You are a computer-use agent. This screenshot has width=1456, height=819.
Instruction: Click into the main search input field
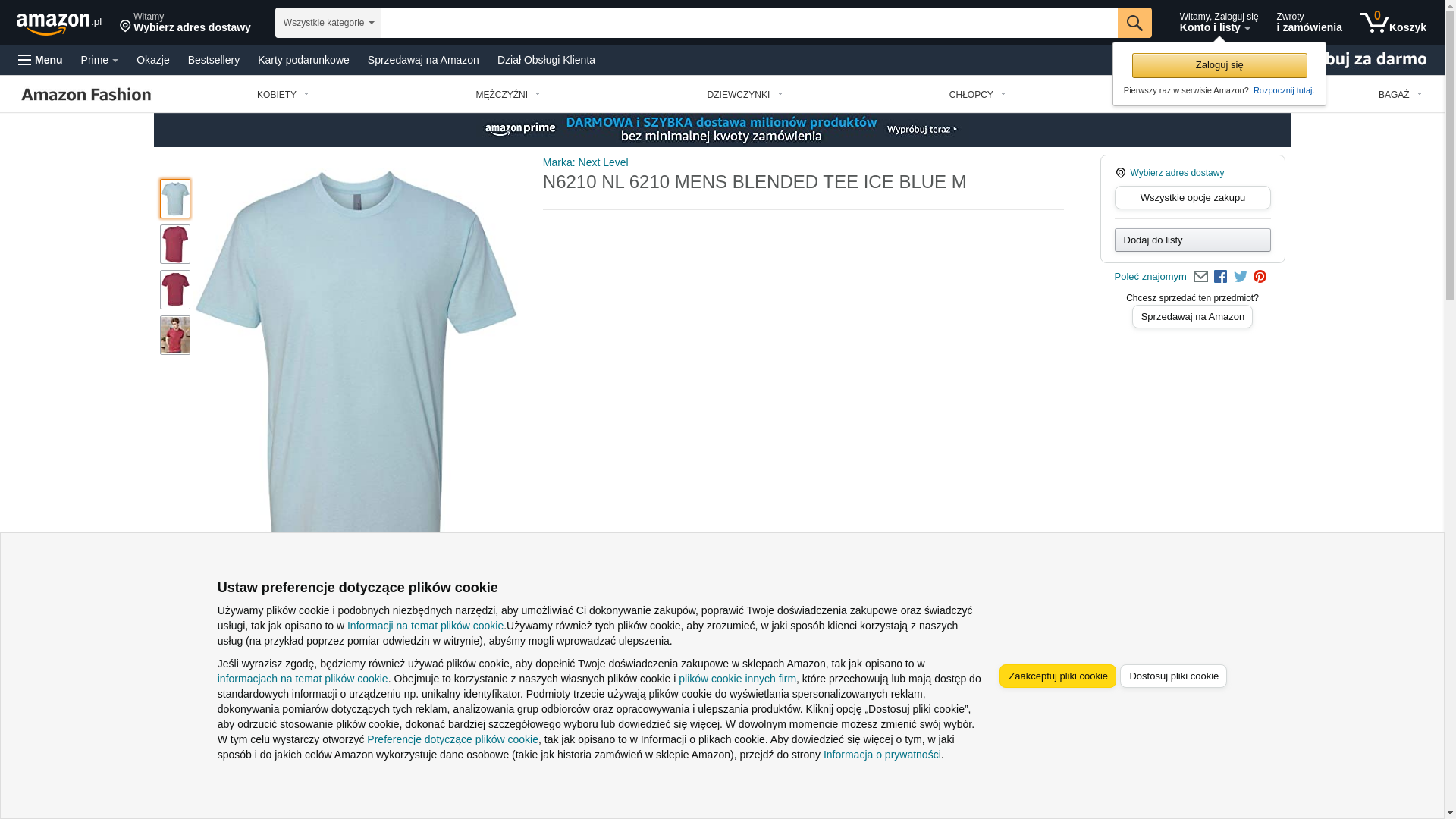(749, 23)
